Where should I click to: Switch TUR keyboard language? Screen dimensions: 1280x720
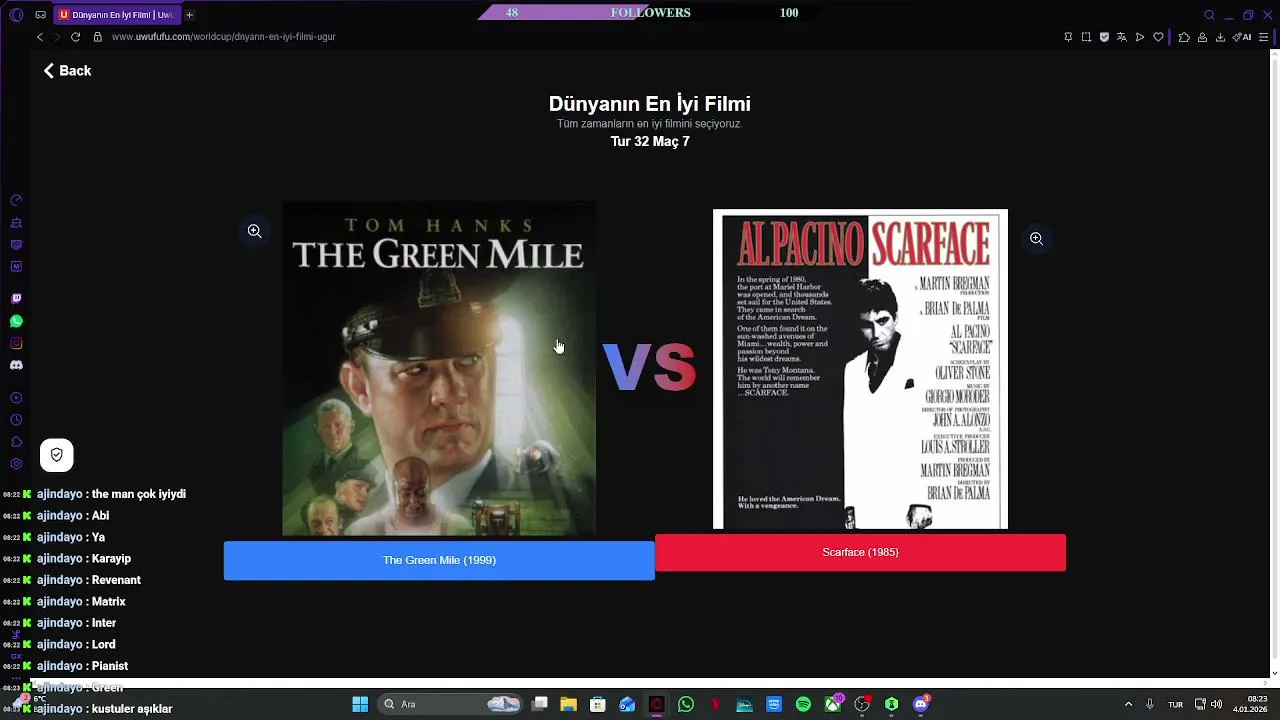click(x=1176, y=704)
